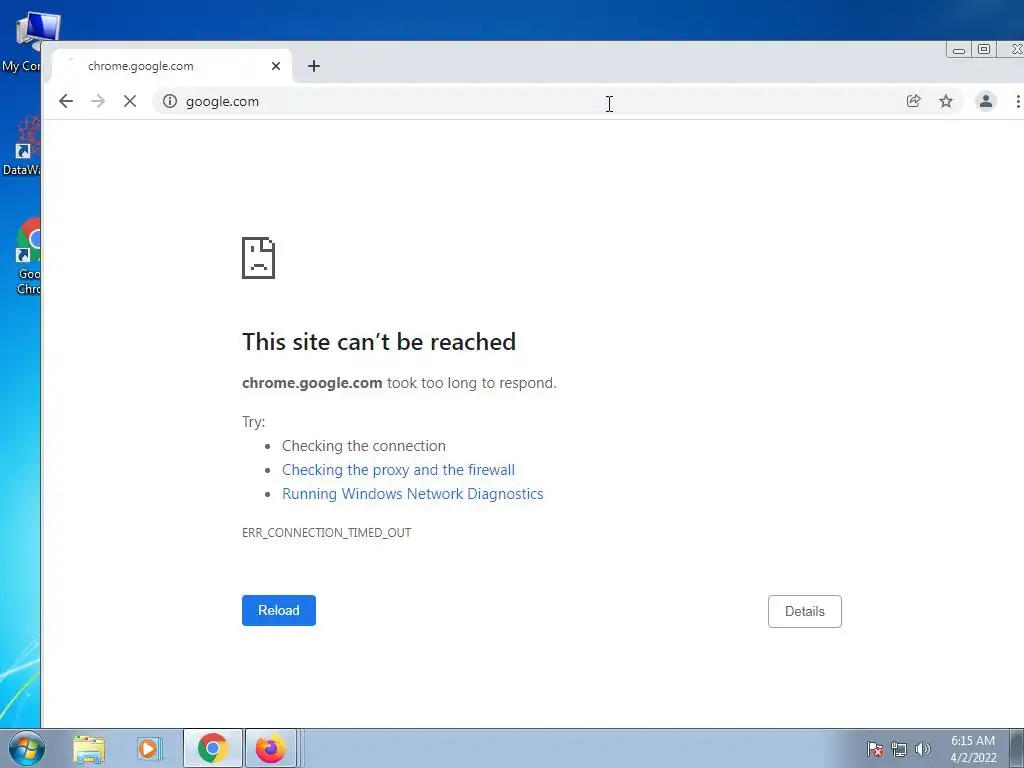Bookmark this tab with the star
Image resolution: width=1024 pixels, height=768 pixels.
click(x=946, y=101)
